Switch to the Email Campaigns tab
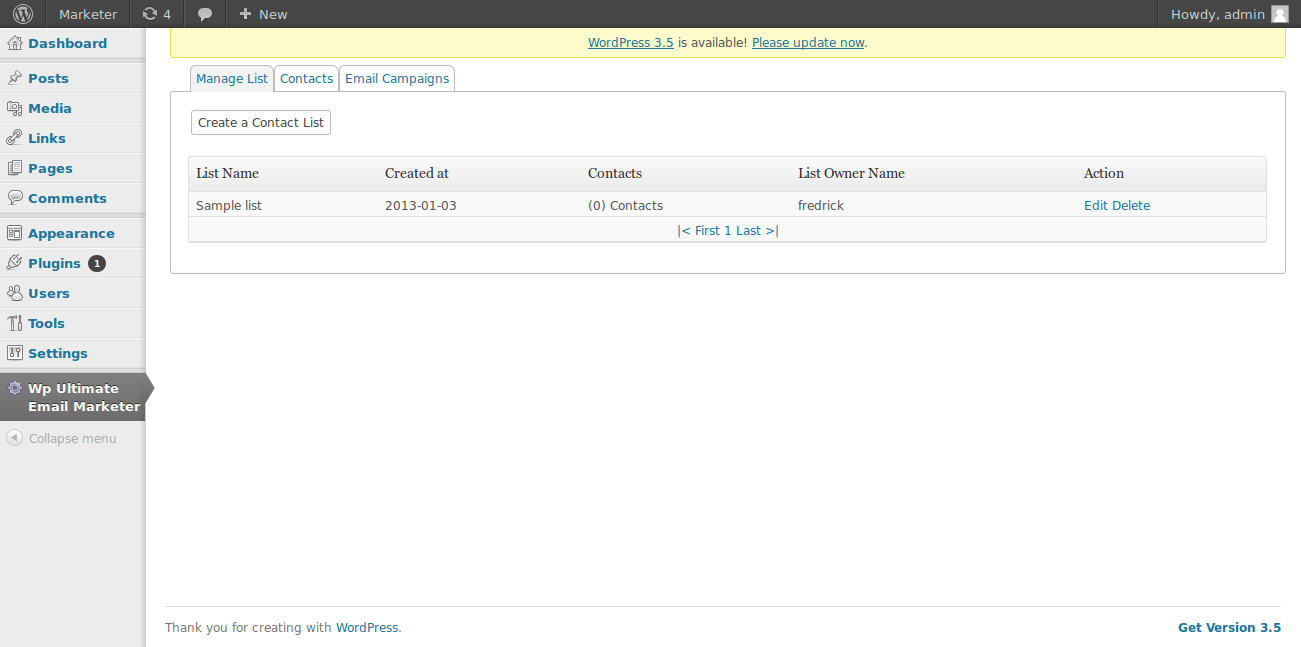Image resolution: width=1301 pixels, height=647 pixels. click(x=397, y=78)
